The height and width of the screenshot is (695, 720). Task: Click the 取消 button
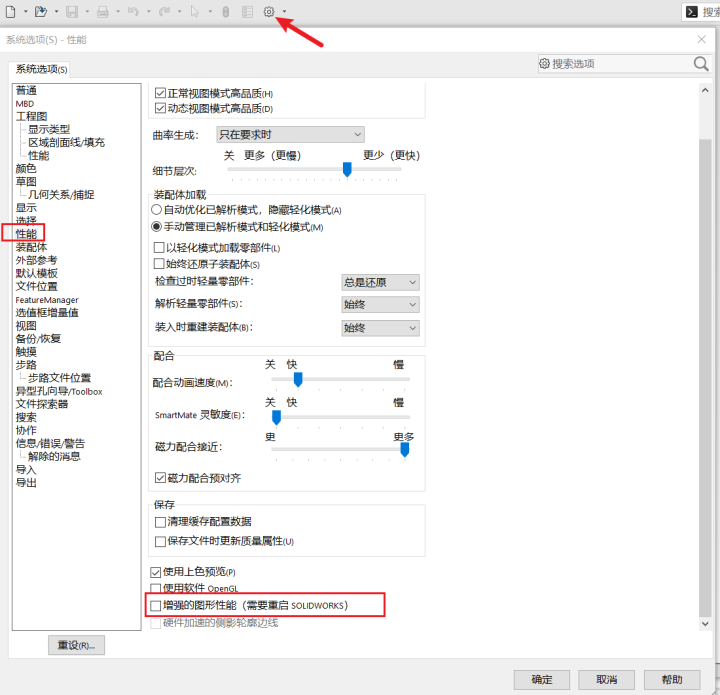pyautogui.click(x=607, y=679)
